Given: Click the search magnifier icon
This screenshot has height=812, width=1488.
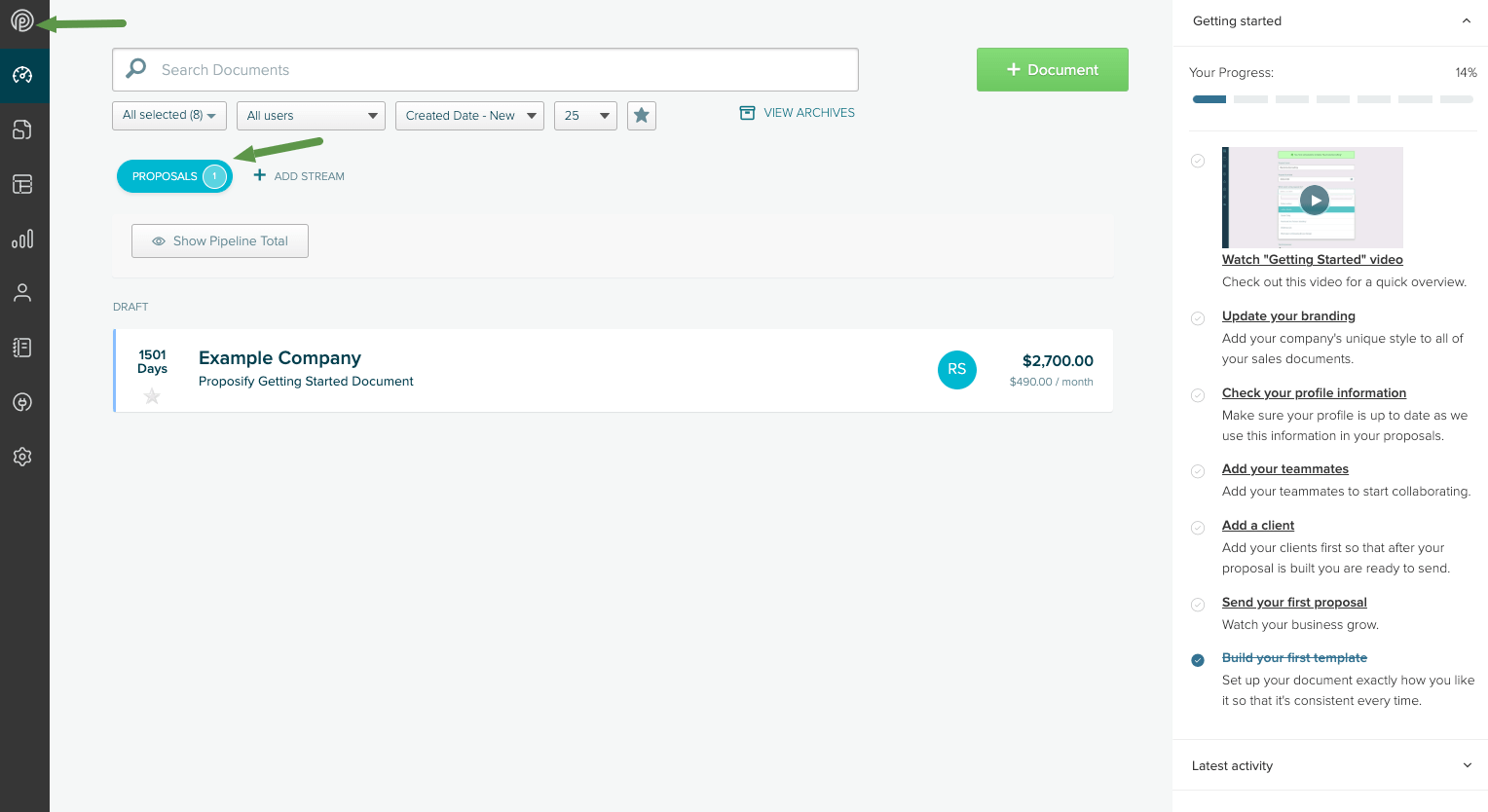Looking at the screenshot, I should [x=136, y=68].
